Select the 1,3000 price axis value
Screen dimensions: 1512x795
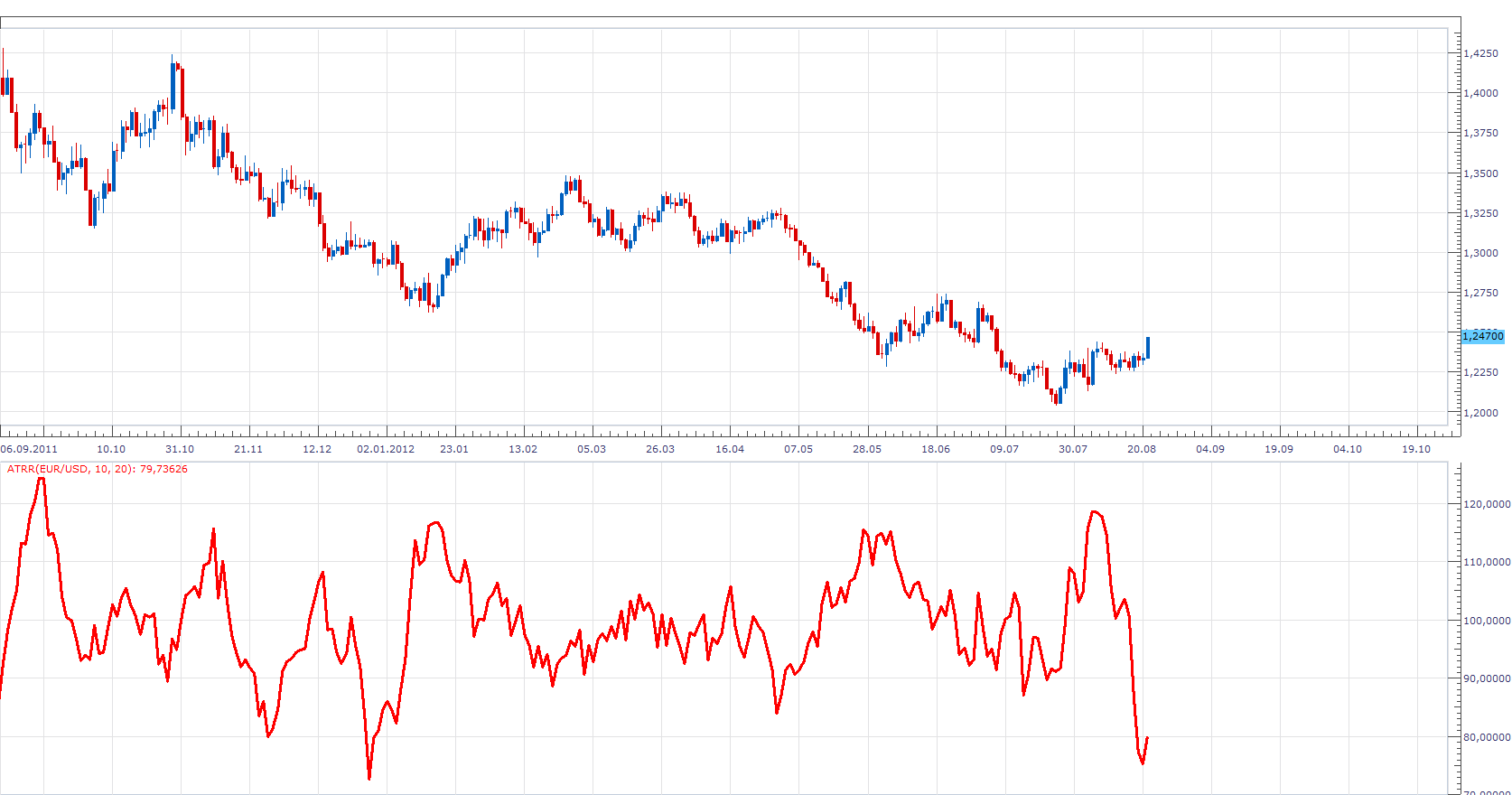pyautogui.click(x=1481, y=253)
